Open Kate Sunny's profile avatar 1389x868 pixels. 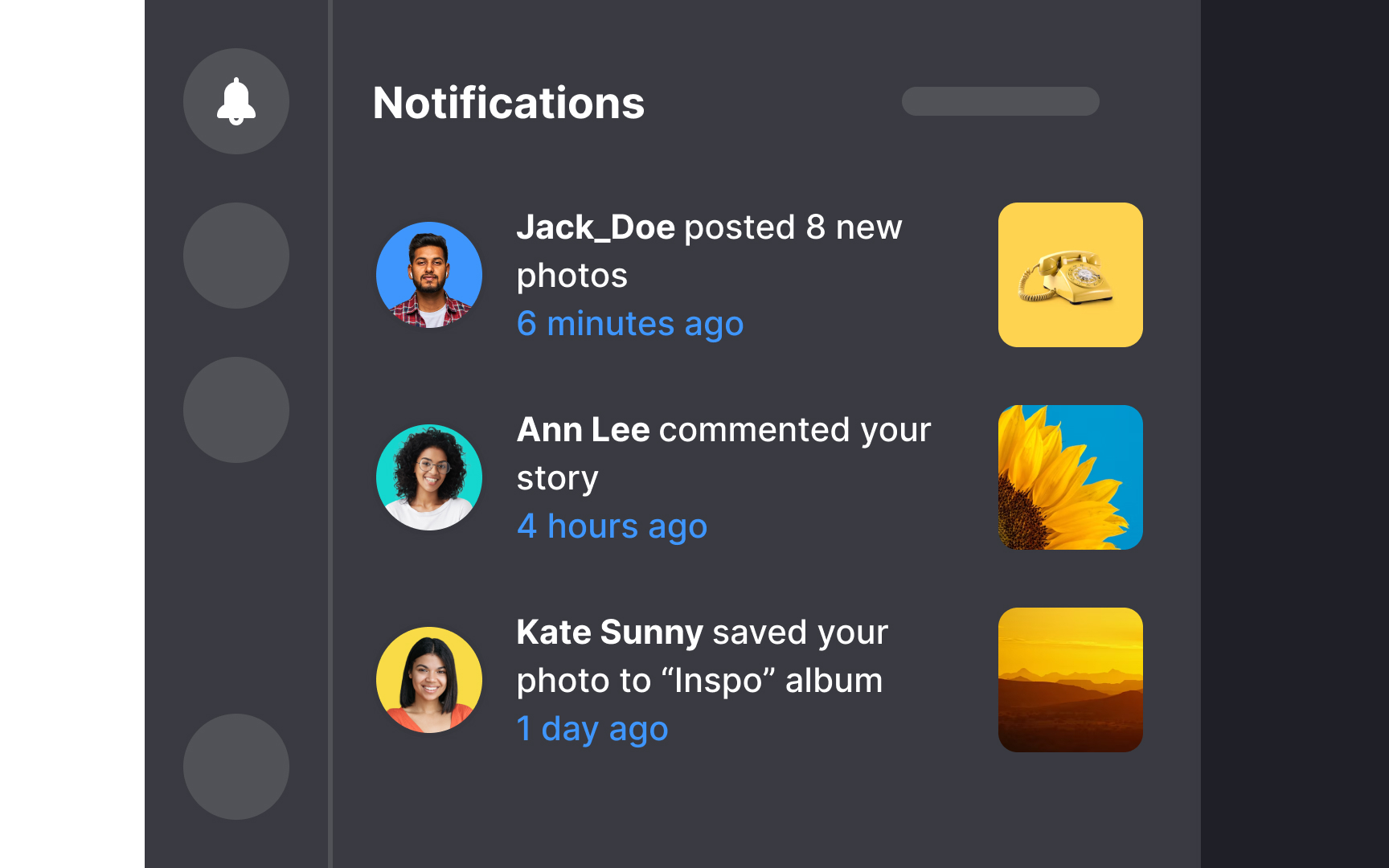tap(429, 680)
